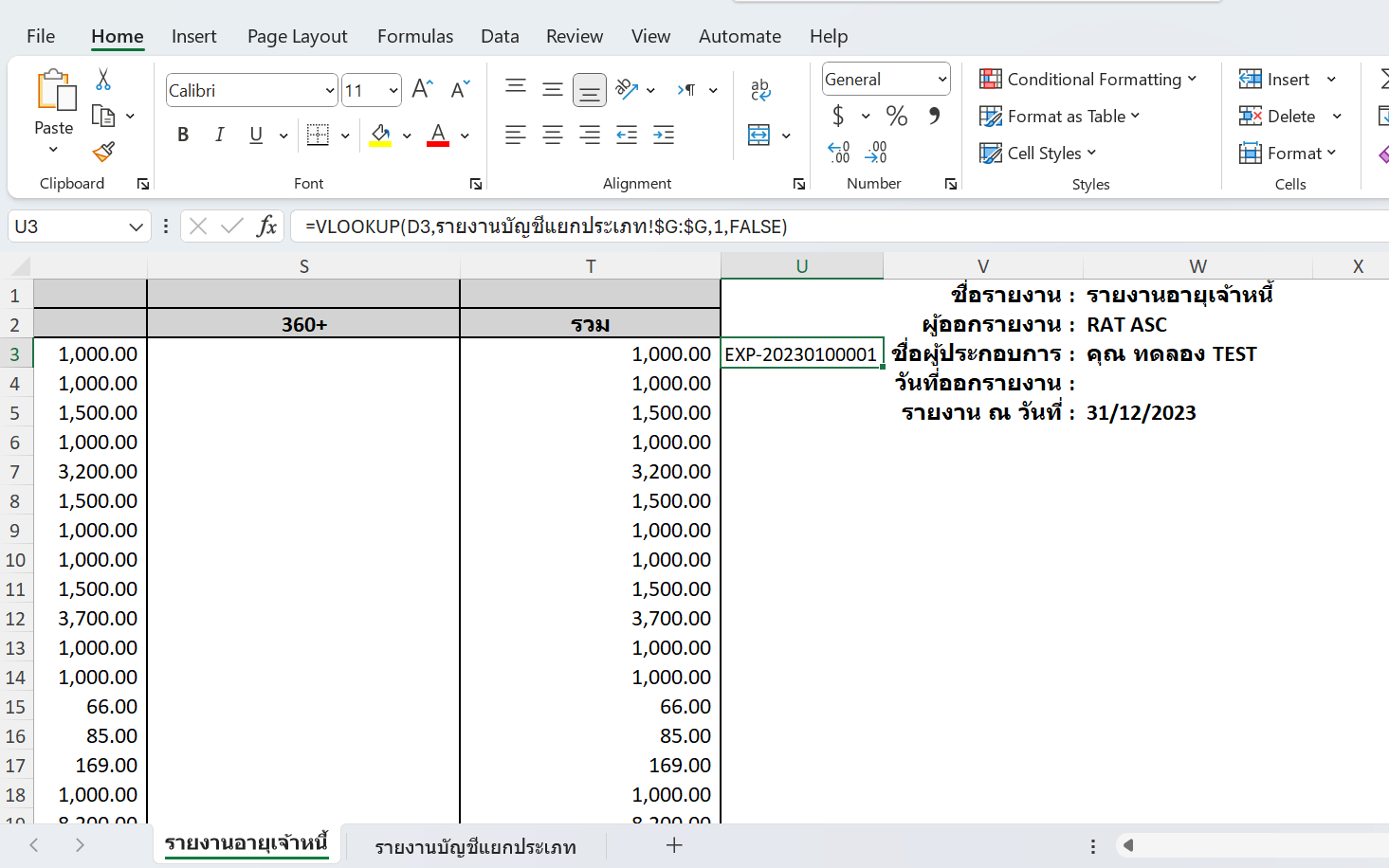
Task: Apply the yellow Fill Color
Action: coord(381,135)
